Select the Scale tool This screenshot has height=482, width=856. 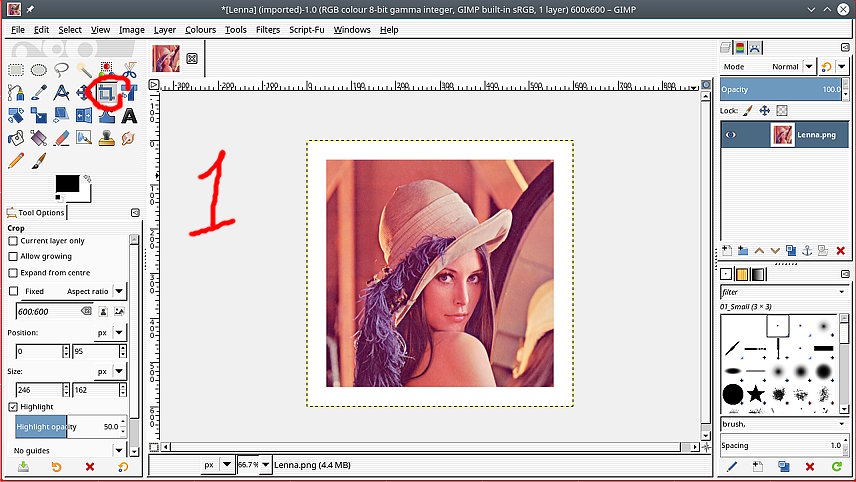(39, 115)
